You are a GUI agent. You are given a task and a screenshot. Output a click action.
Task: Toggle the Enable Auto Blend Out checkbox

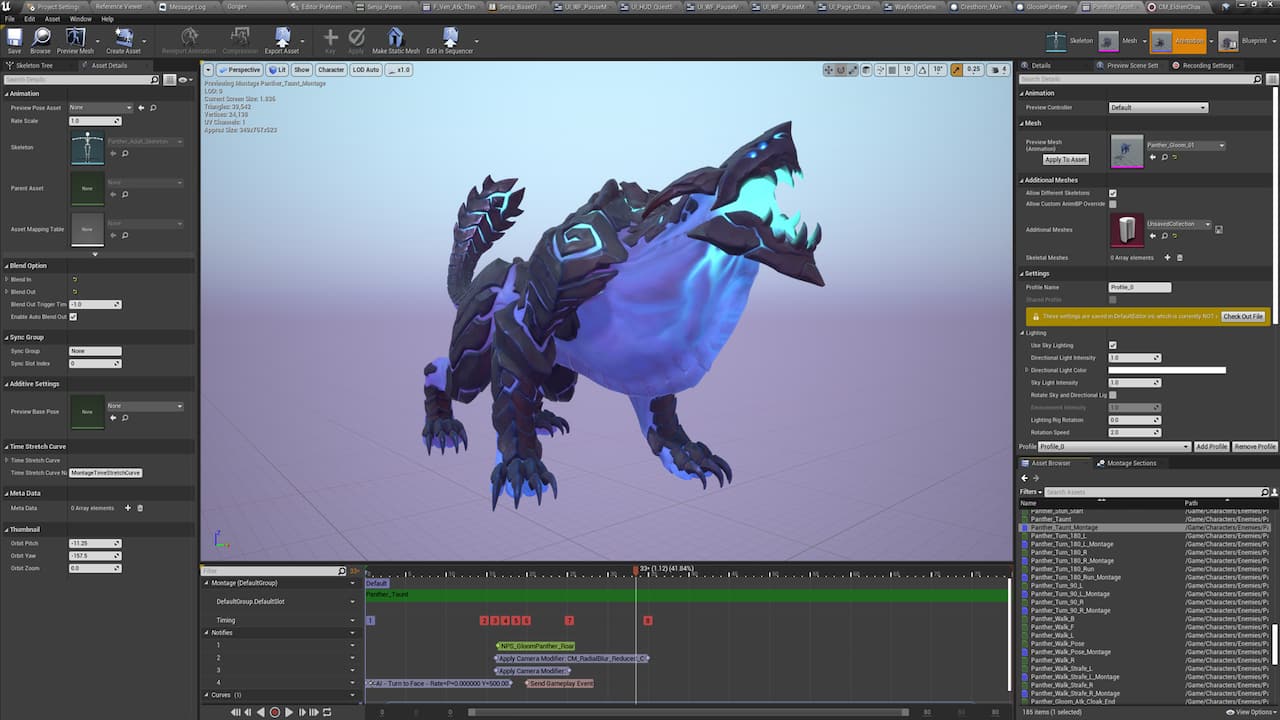pyautogui.click(x=73, y=316)
